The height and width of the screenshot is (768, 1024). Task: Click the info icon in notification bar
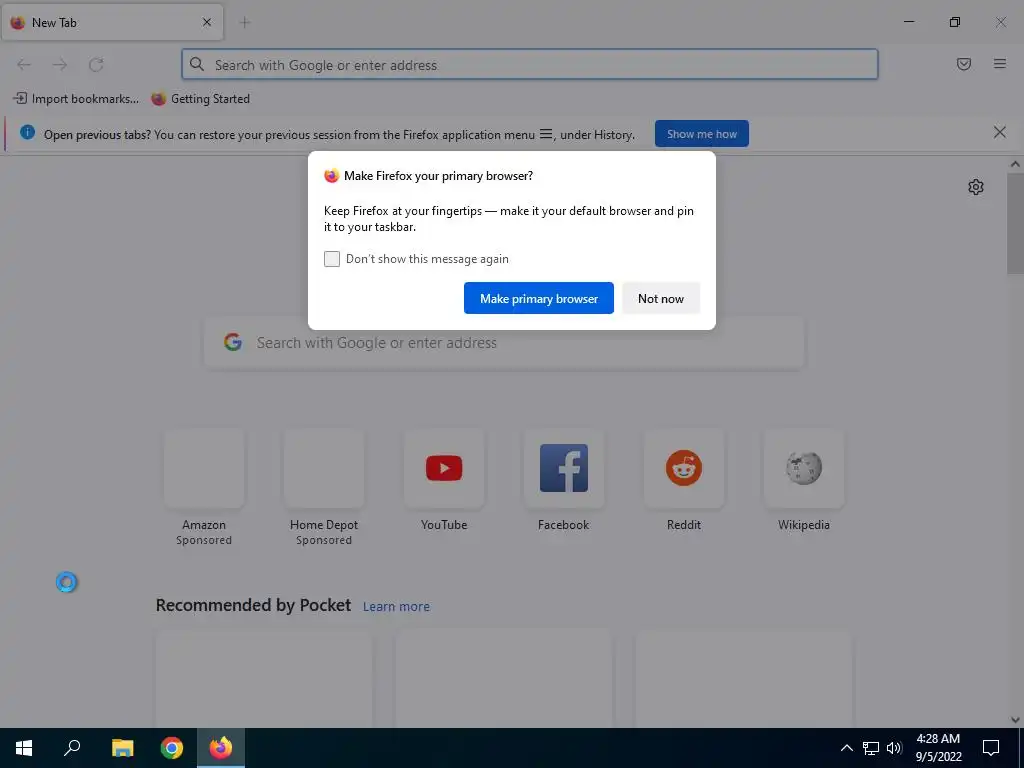pyautogui.click(x=27, y=133)
